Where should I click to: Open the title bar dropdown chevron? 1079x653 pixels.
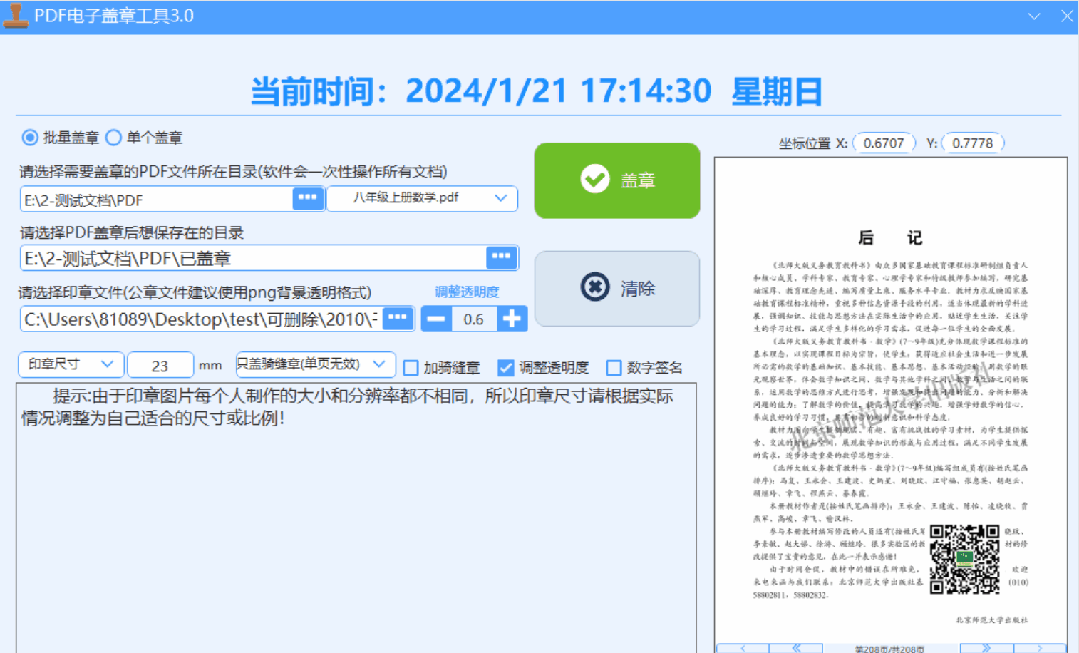(x=1034, y=16)
